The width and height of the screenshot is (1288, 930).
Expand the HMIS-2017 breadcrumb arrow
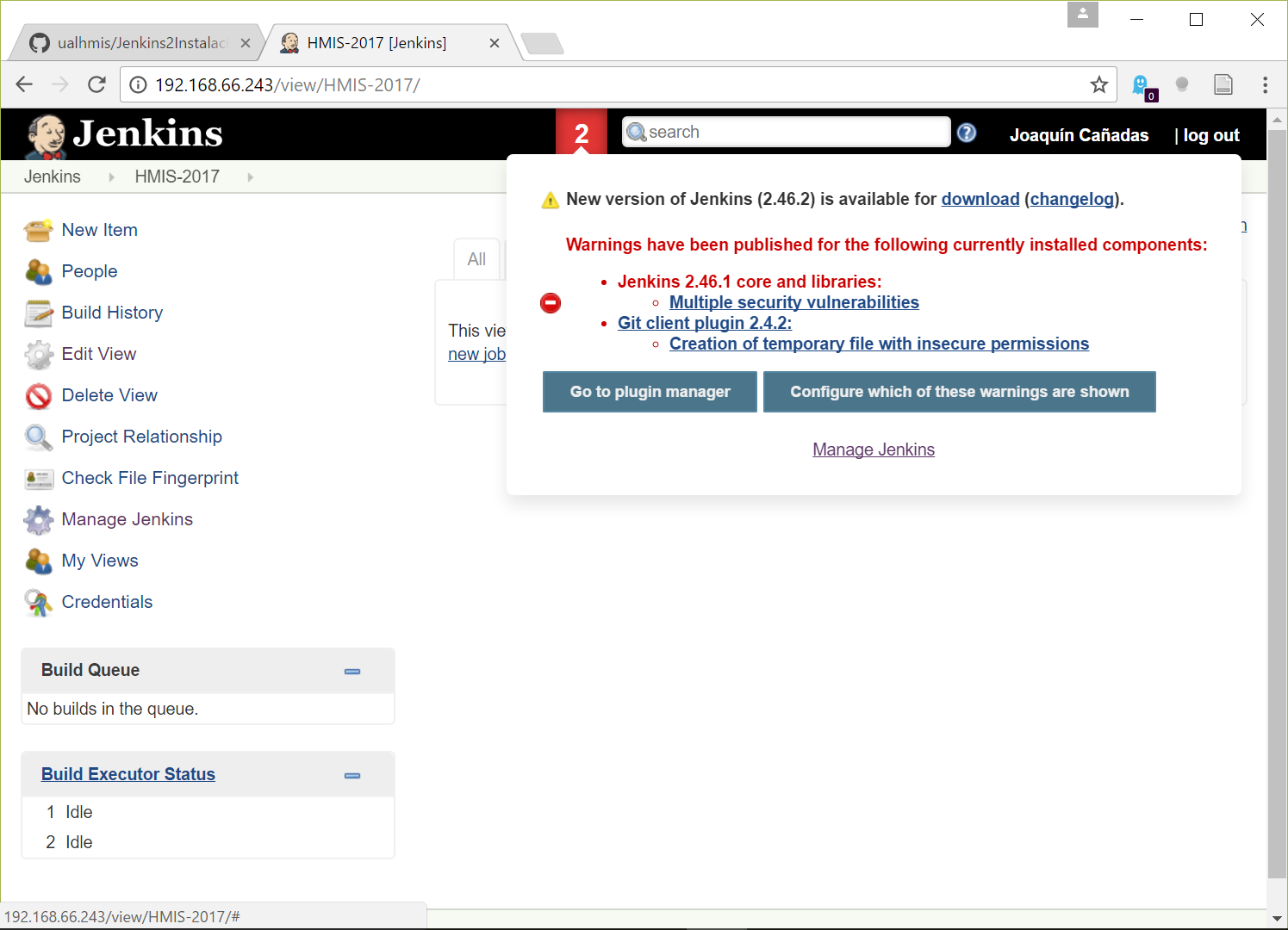coord(250,177)
